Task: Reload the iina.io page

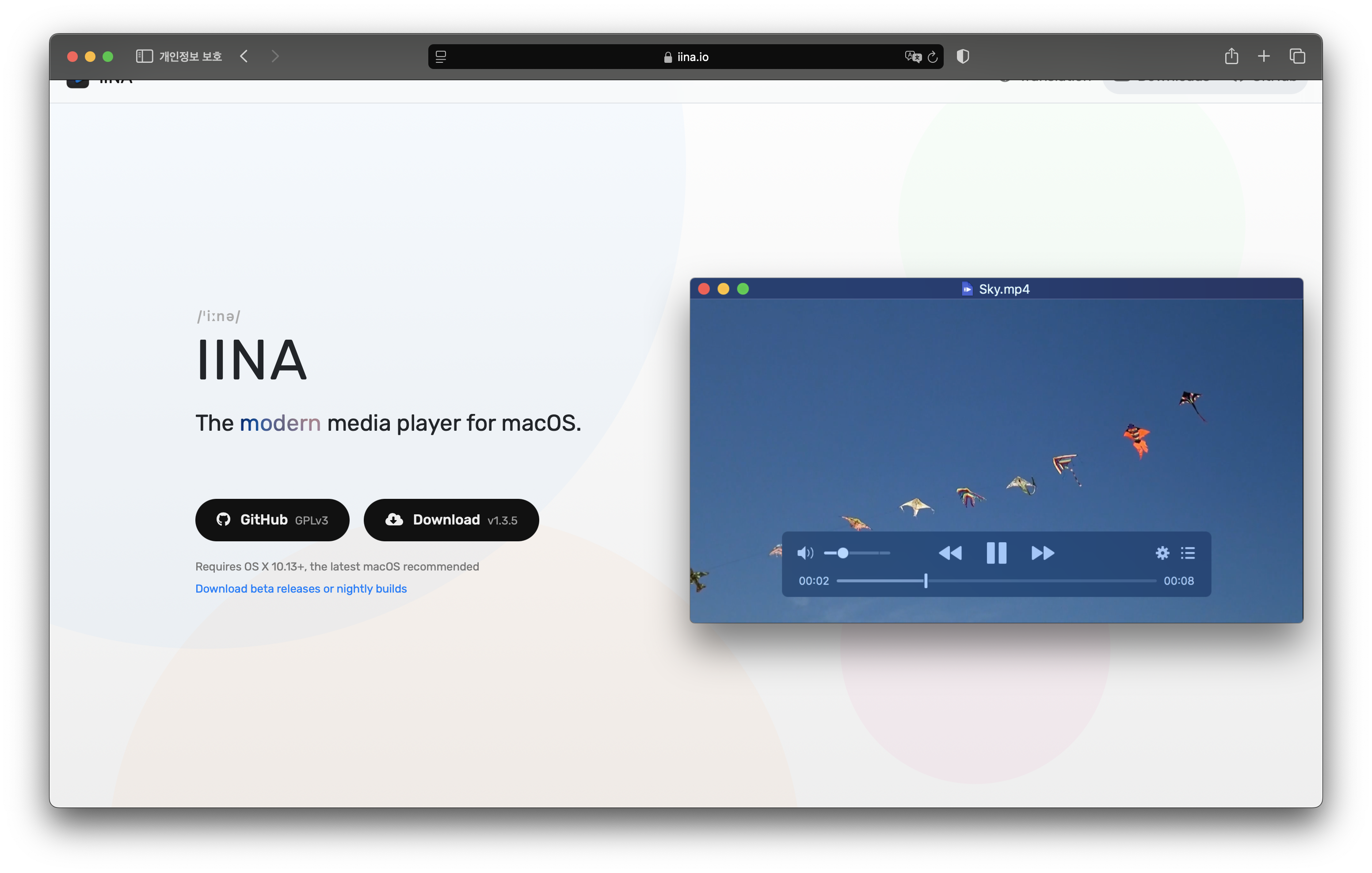Action: click(933, 57)
